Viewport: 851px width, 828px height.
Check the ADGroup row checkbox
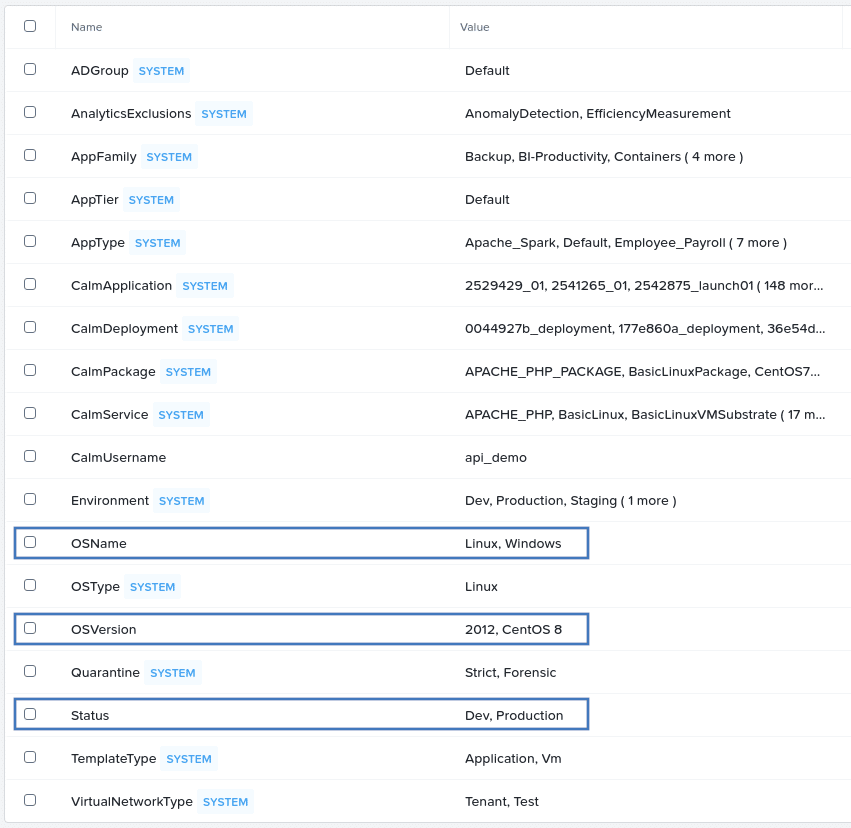pyautogui.click(x=29, y=69)
